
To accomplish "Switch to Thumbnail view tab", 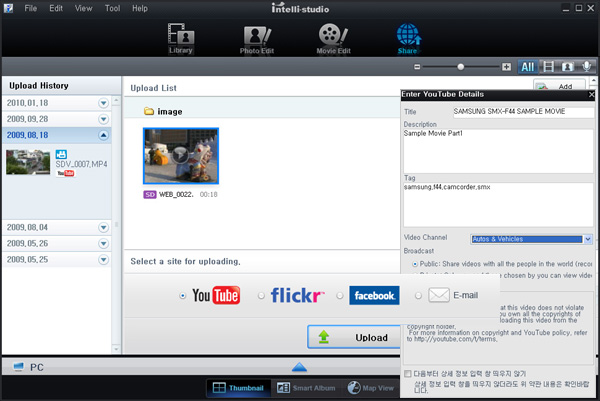I will tap(238, 388).
